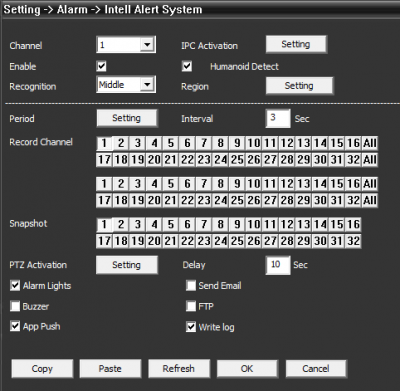Click the Refresh button
Image resolution: width=400 pixels, height=391 pixels.
[x=179, y=368]
